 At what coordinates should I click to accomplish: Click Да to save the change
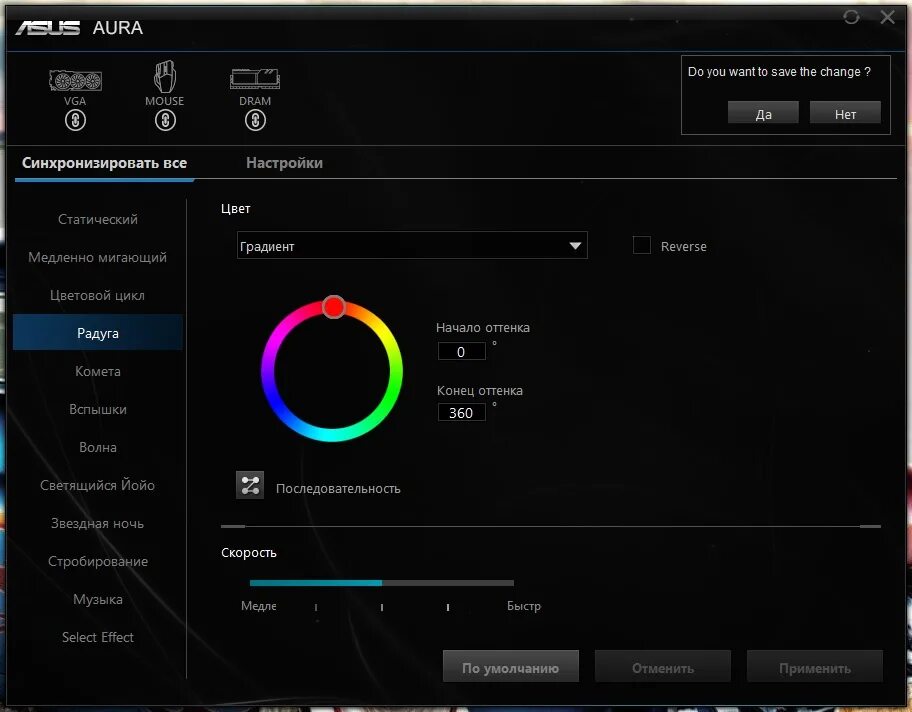[763, 113]
